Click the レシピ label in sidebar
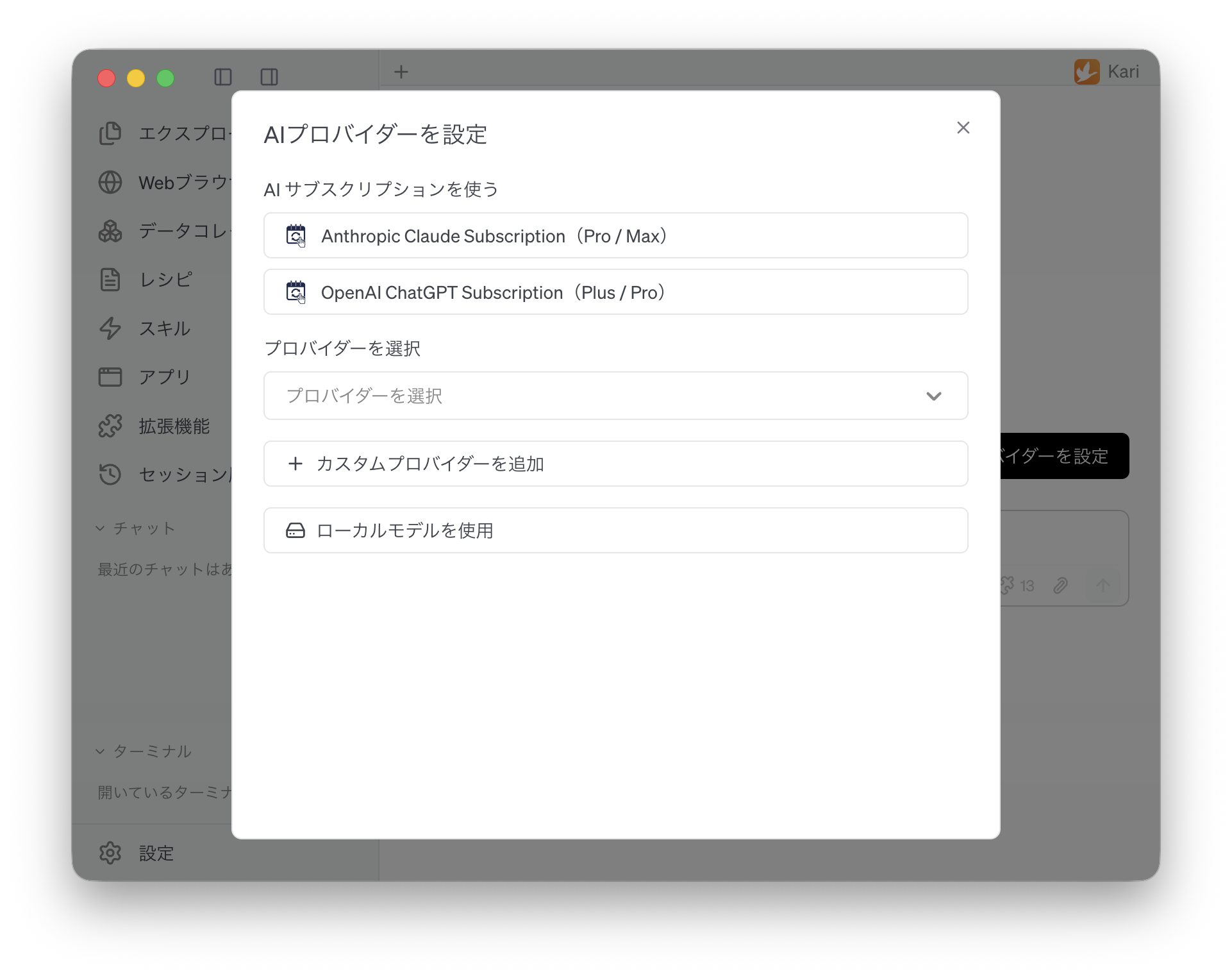1232x976 pixels. (x=166, y=280)
